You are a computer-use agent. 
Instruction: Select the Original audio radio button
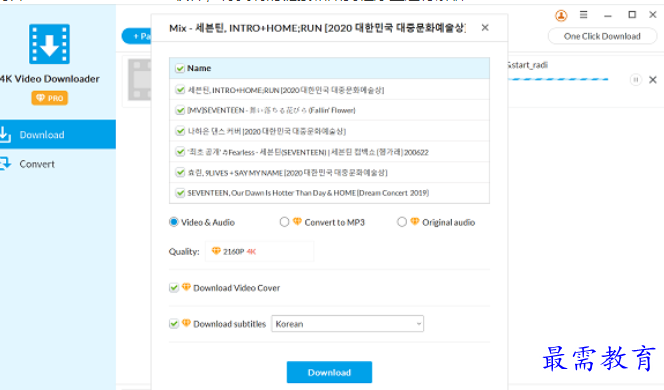pyautogui.click(x=401, y=222)
